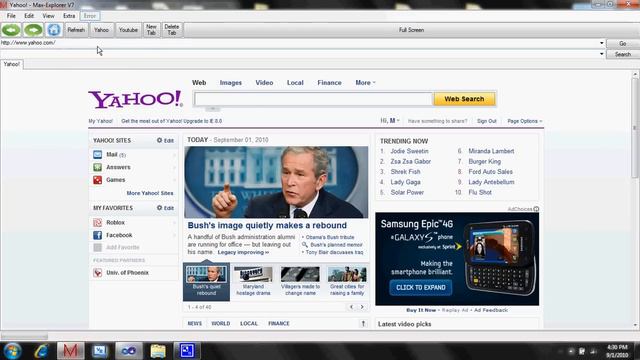This screenshot has width=640, height=360.
Task: Open the Page Options dropdown
Action: [x=524, y=121]
